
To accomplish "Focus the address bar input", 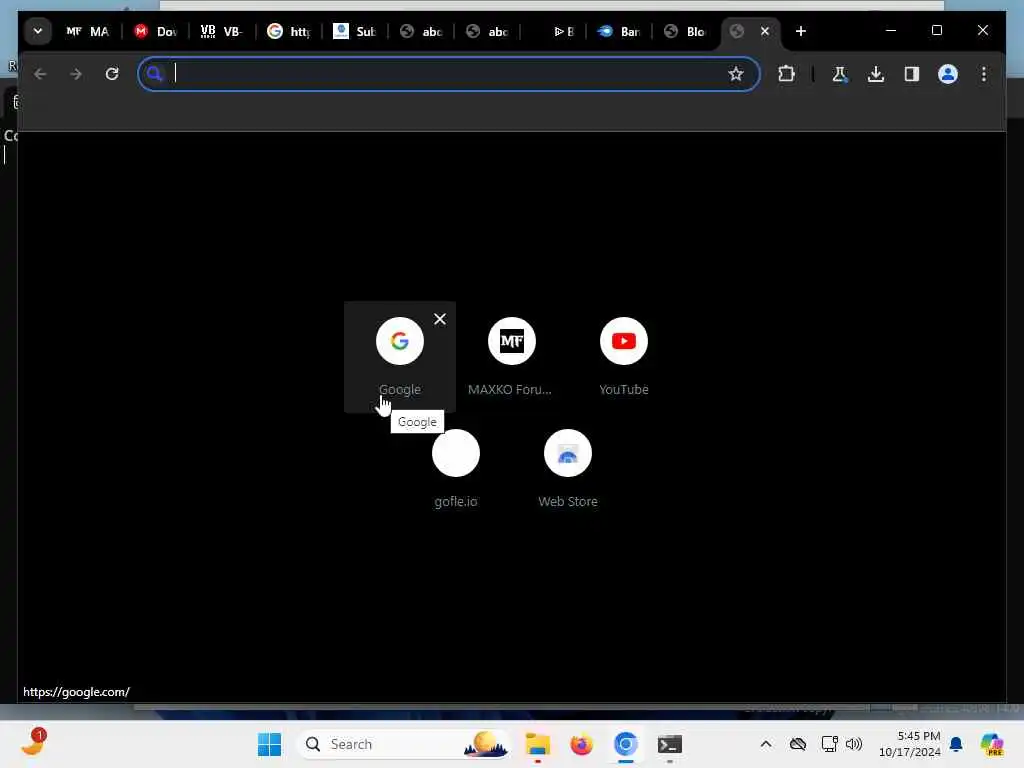I will (447, 74).
